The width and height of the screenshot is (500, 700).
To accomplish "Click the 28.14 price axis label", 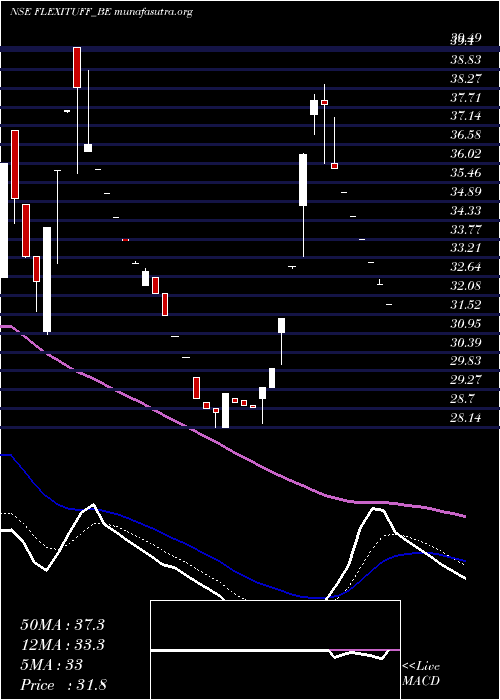I will coord(466,418).
